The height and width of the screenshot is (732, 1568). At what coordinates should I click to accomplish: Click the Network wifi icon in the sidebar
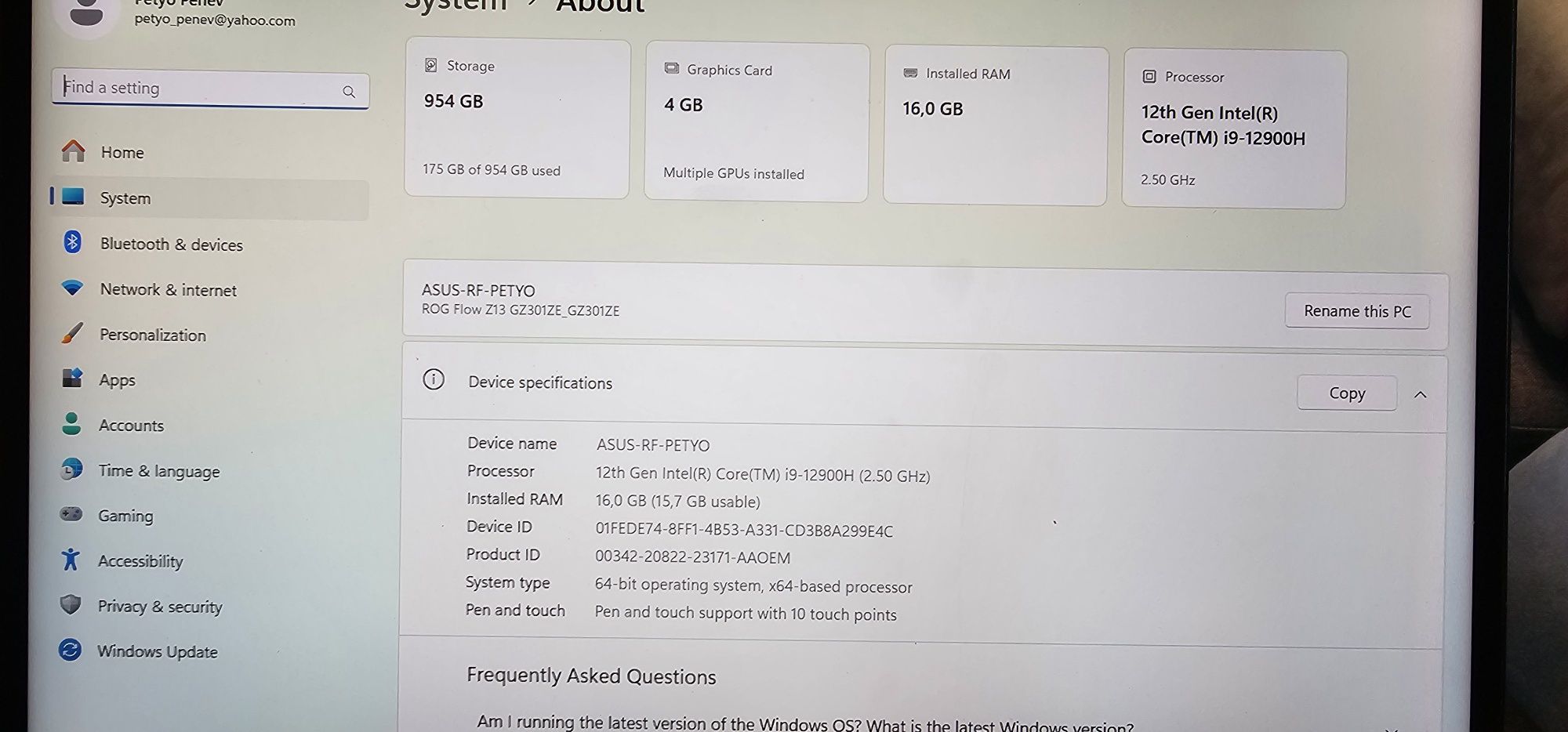72,288
